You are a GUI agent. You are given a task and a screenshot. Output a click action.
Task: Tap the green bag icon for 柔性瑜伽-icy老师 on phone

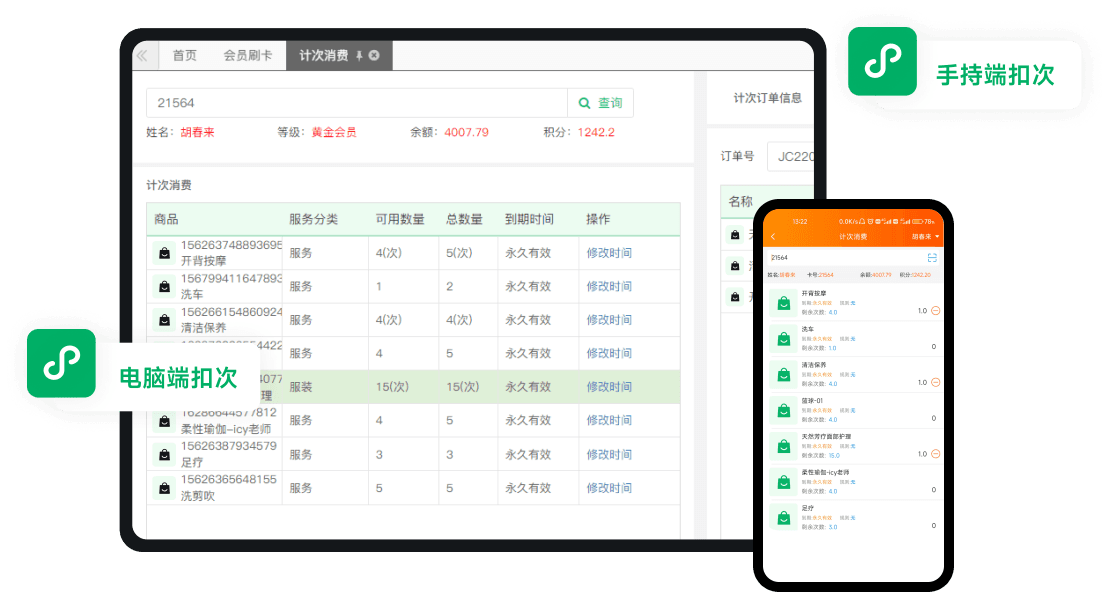point(784,482)
